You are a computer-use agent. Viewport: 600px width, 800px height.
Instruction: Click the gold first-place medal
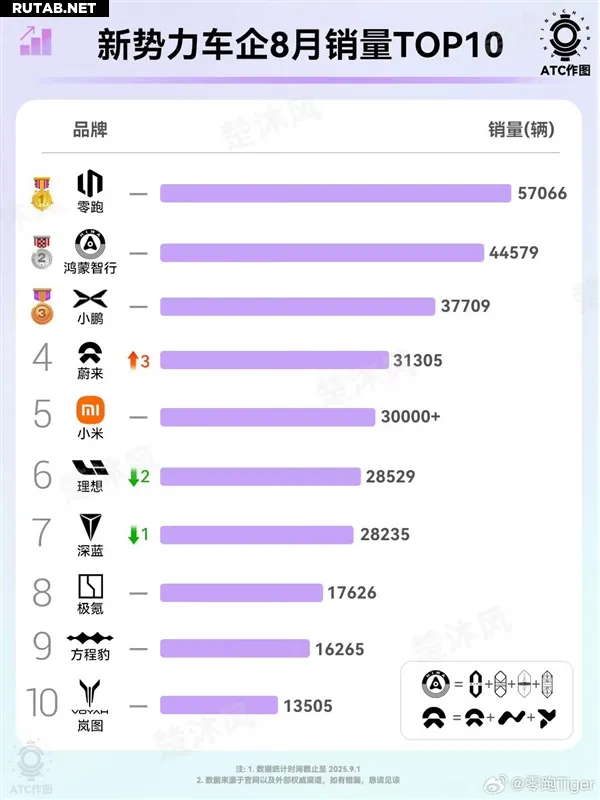click(42, 194)
